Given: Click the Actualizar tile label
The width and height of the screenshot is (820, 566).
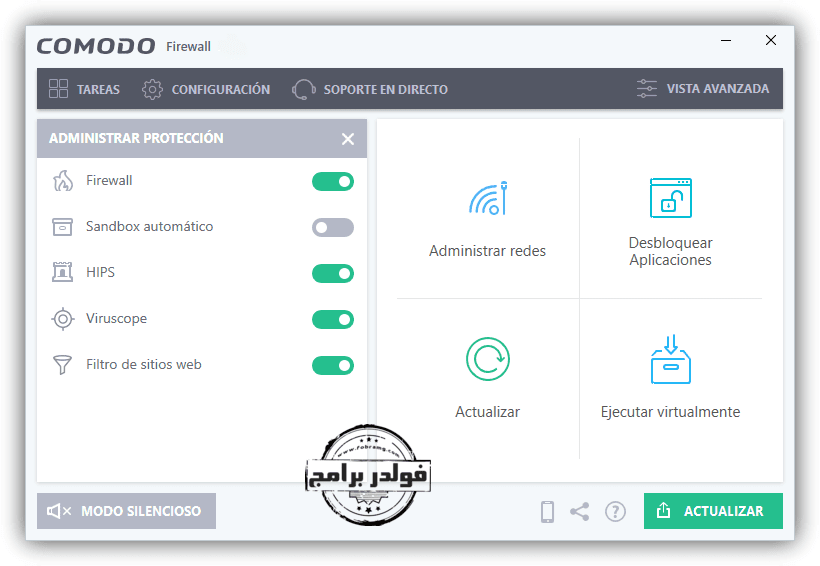Looking at the screenshot, I should (487, 412).
